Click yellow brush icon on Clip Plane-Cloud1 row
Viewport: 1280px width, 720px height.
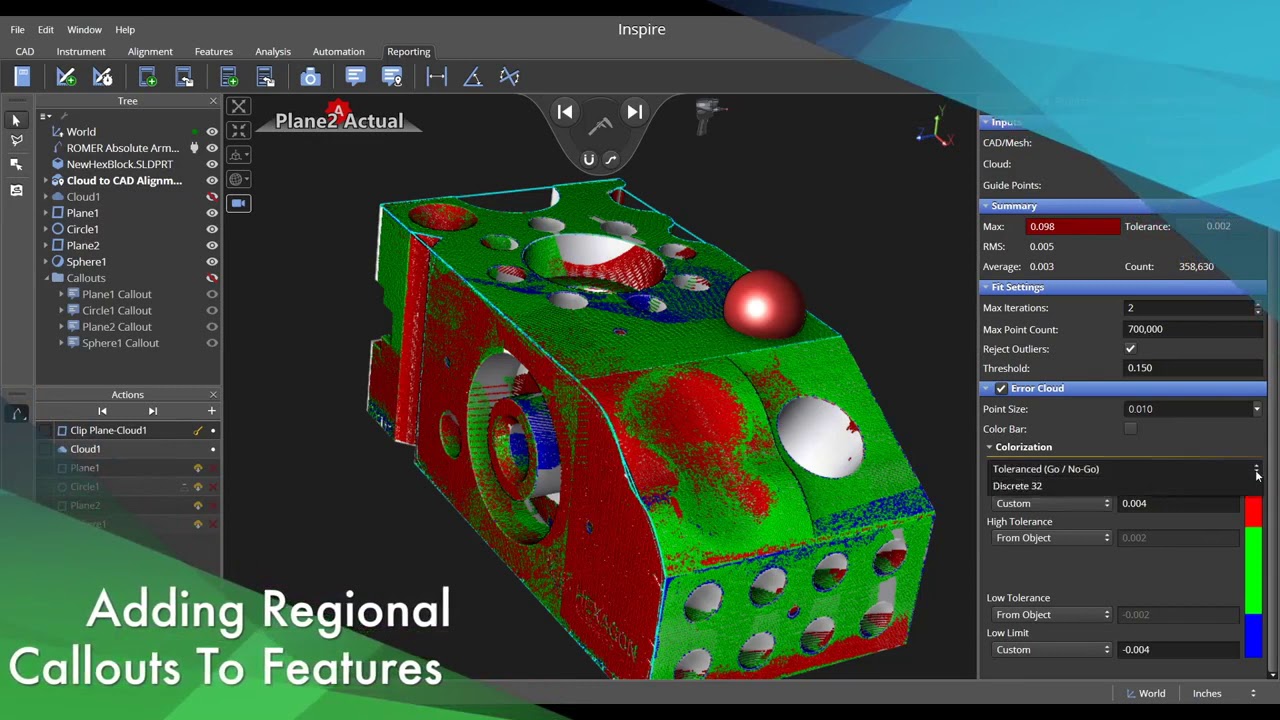[198, 431]
